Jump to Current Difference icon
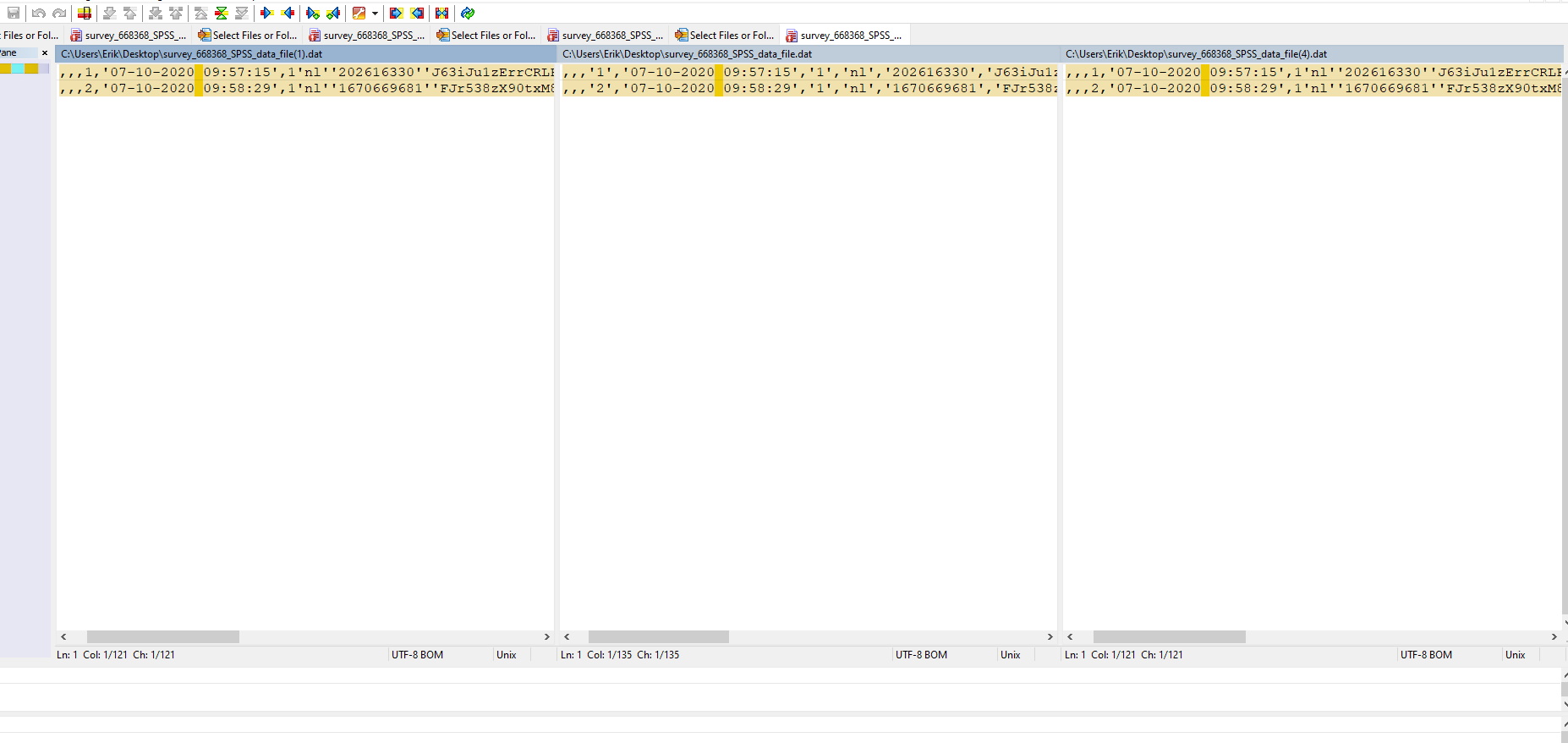The width and height of the screenshot is (1568, 743). [222, 13]
